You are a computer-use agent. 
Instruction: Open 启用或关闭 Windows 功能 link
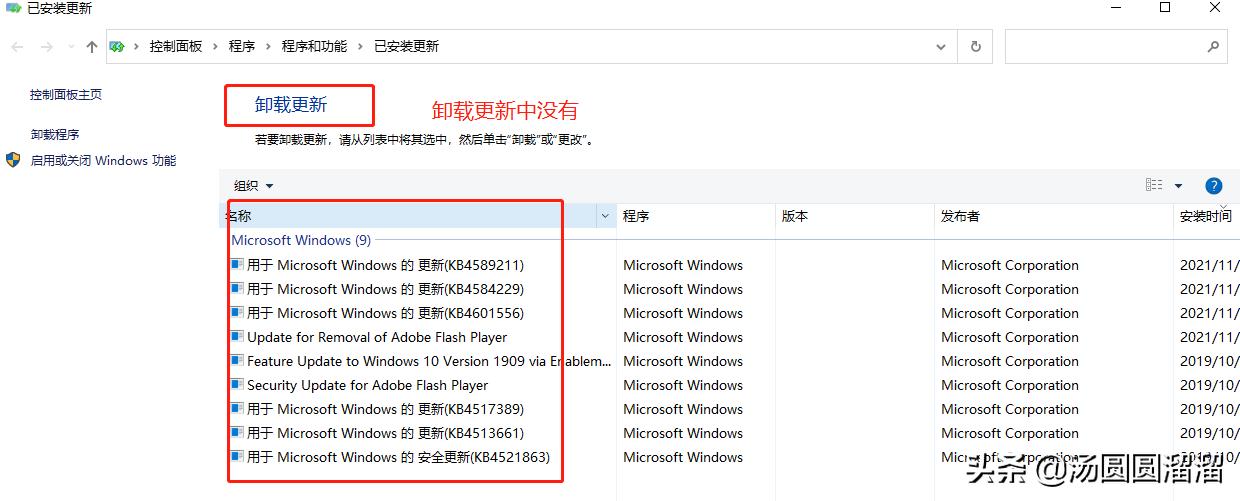pyautogui.click(x=103, y=160)
